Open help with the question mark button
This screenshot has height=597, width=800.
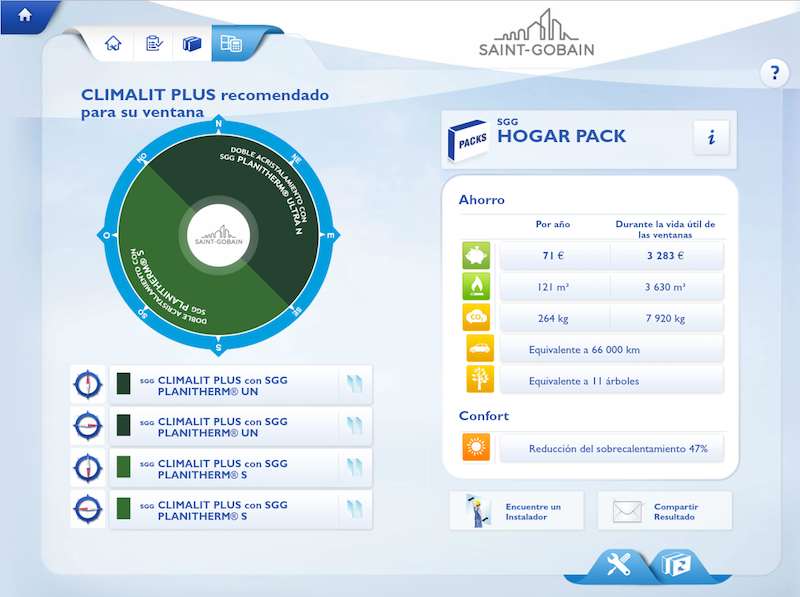pos(774,72)
